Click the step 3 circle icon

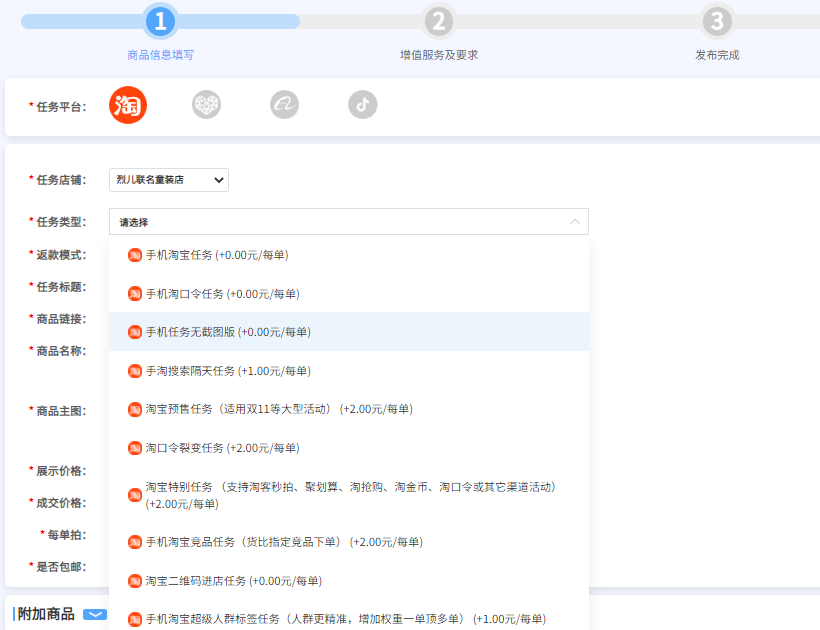(716, 20)
